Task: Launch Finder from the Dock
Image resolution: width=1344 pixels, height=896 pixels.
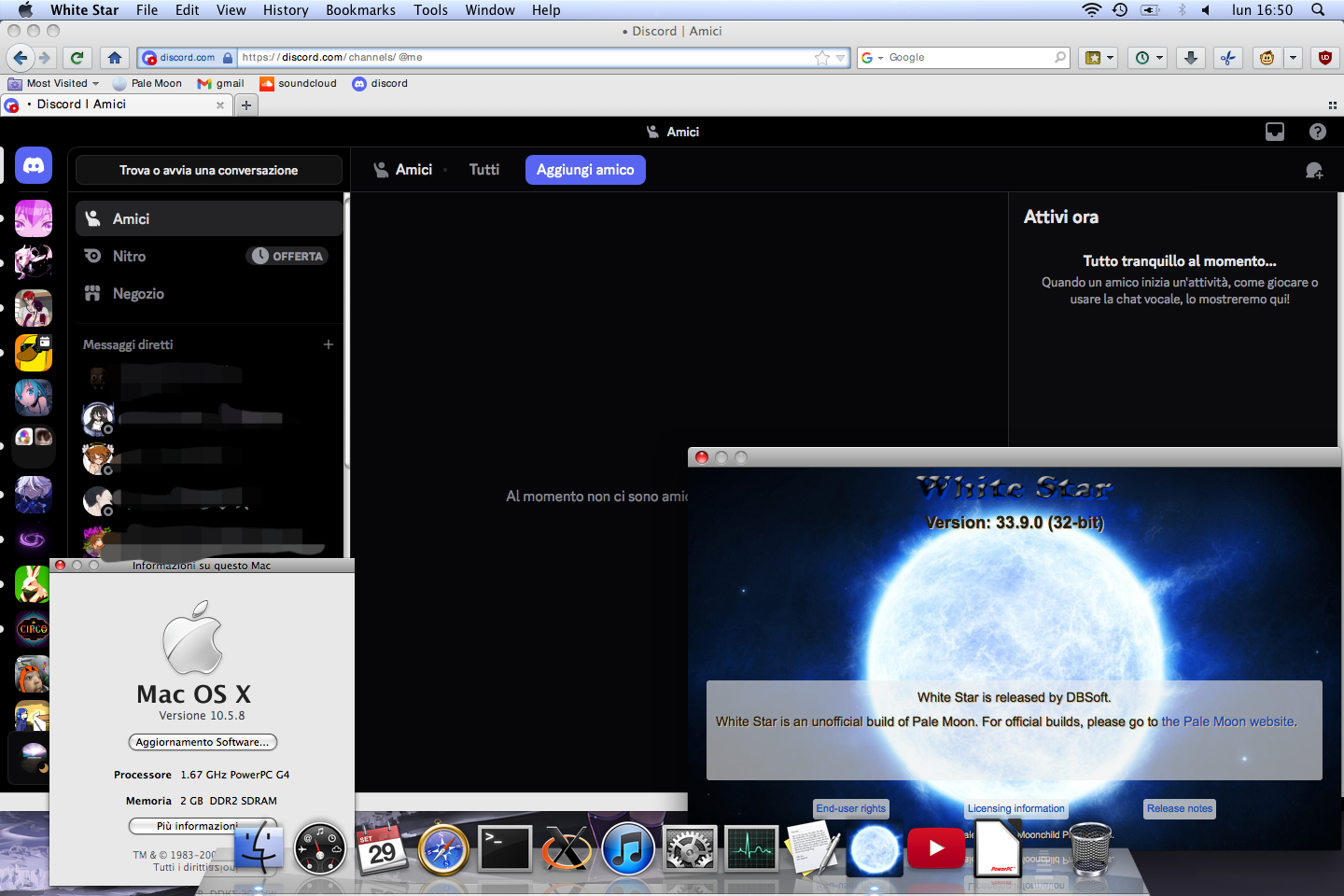Action: click(259, 849)
